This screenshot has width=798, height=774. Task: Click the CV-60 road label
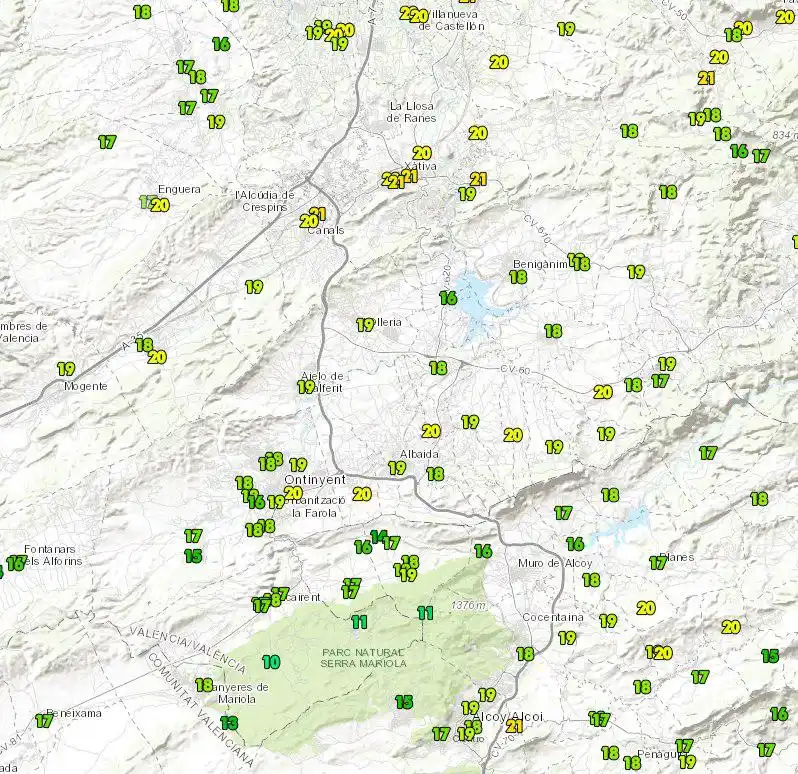pyautogui.click(x=515, y=369)
